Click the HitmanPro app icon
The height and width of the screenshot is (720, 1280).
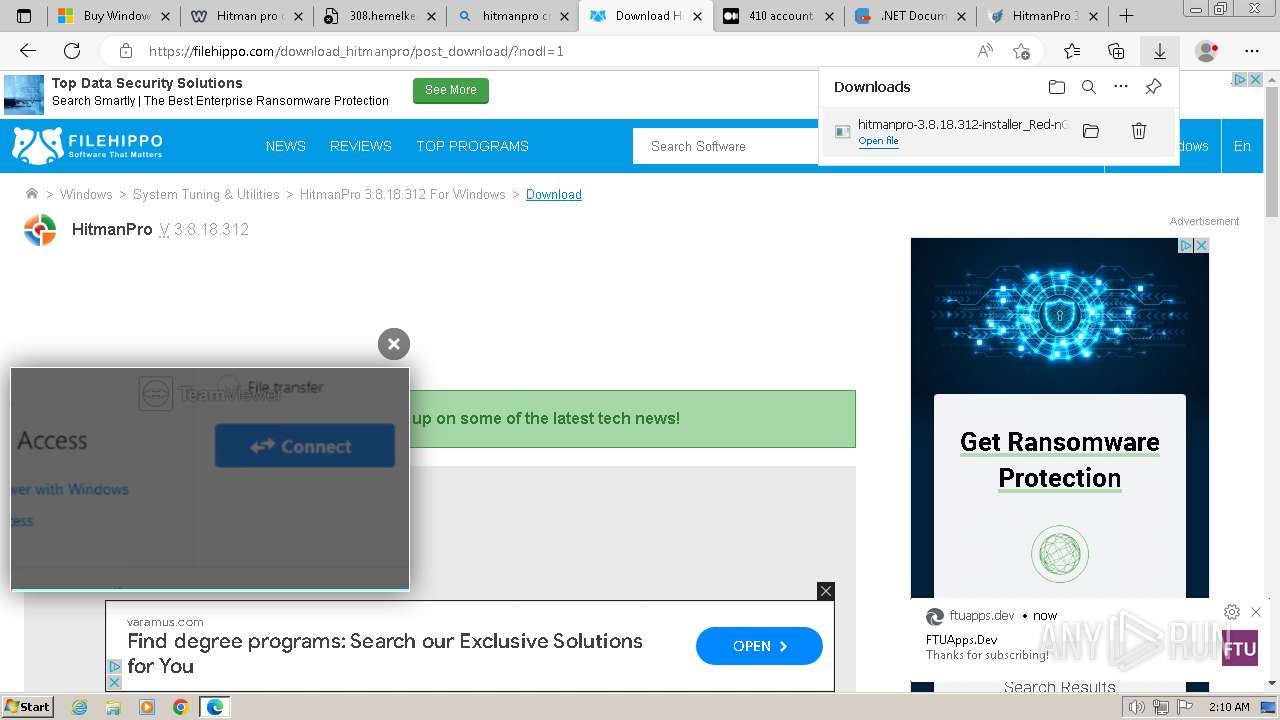coord(40,230)
